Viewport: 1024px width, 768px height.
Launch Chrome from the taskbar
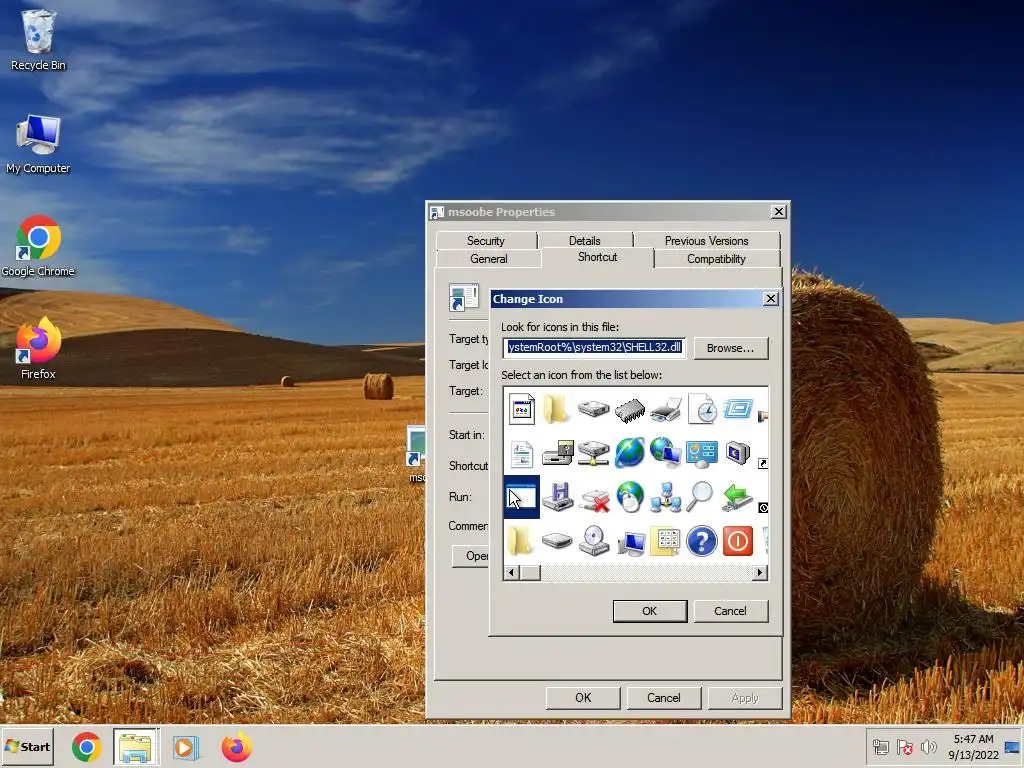86,747
